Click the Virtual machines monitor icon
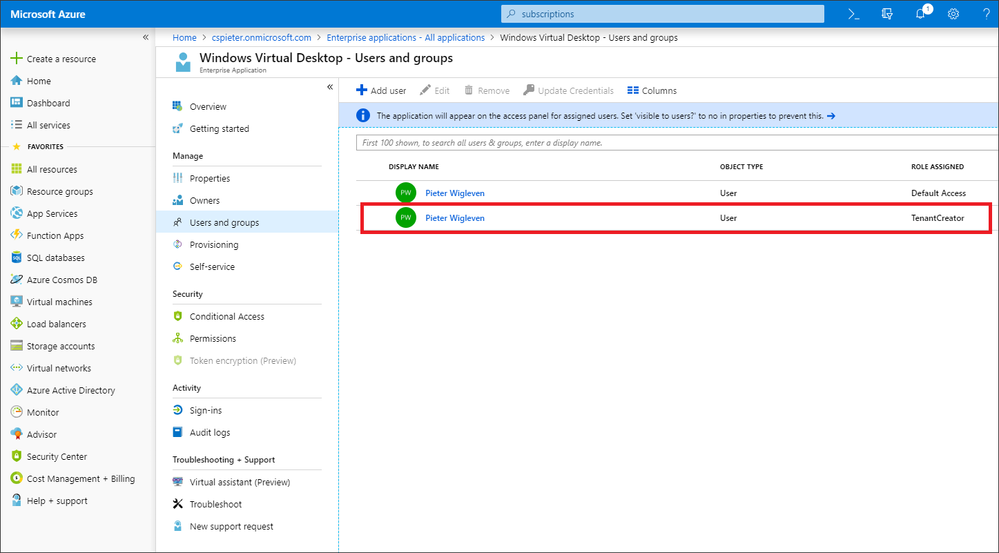Image resolution: width=999 pixels, height=553 pixels. coord(17,301)
